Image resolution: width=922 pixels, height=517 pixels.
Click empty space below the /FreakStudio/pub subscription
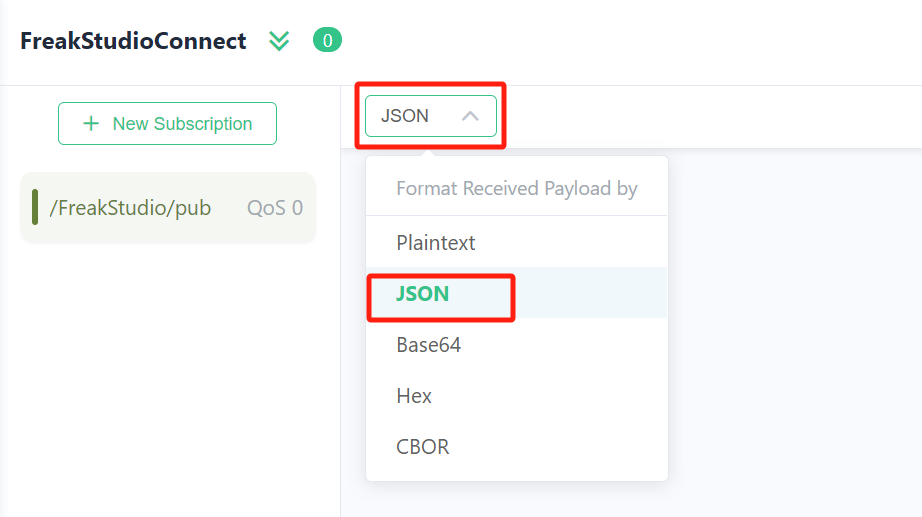click(169, 376)
